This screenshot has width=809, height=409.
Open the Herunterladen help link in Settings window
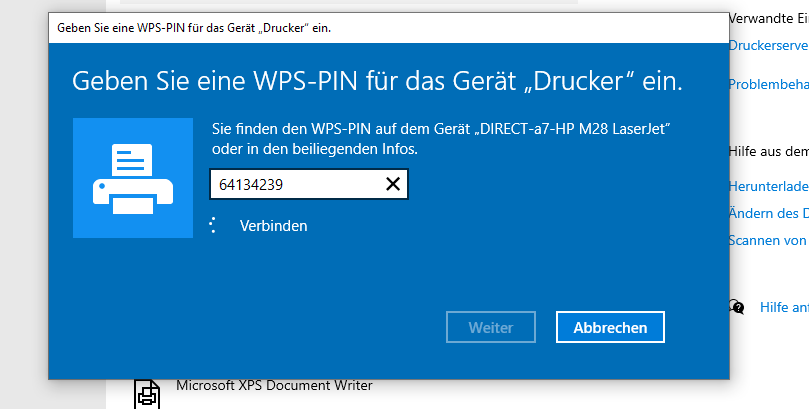(x=768, y=186)
